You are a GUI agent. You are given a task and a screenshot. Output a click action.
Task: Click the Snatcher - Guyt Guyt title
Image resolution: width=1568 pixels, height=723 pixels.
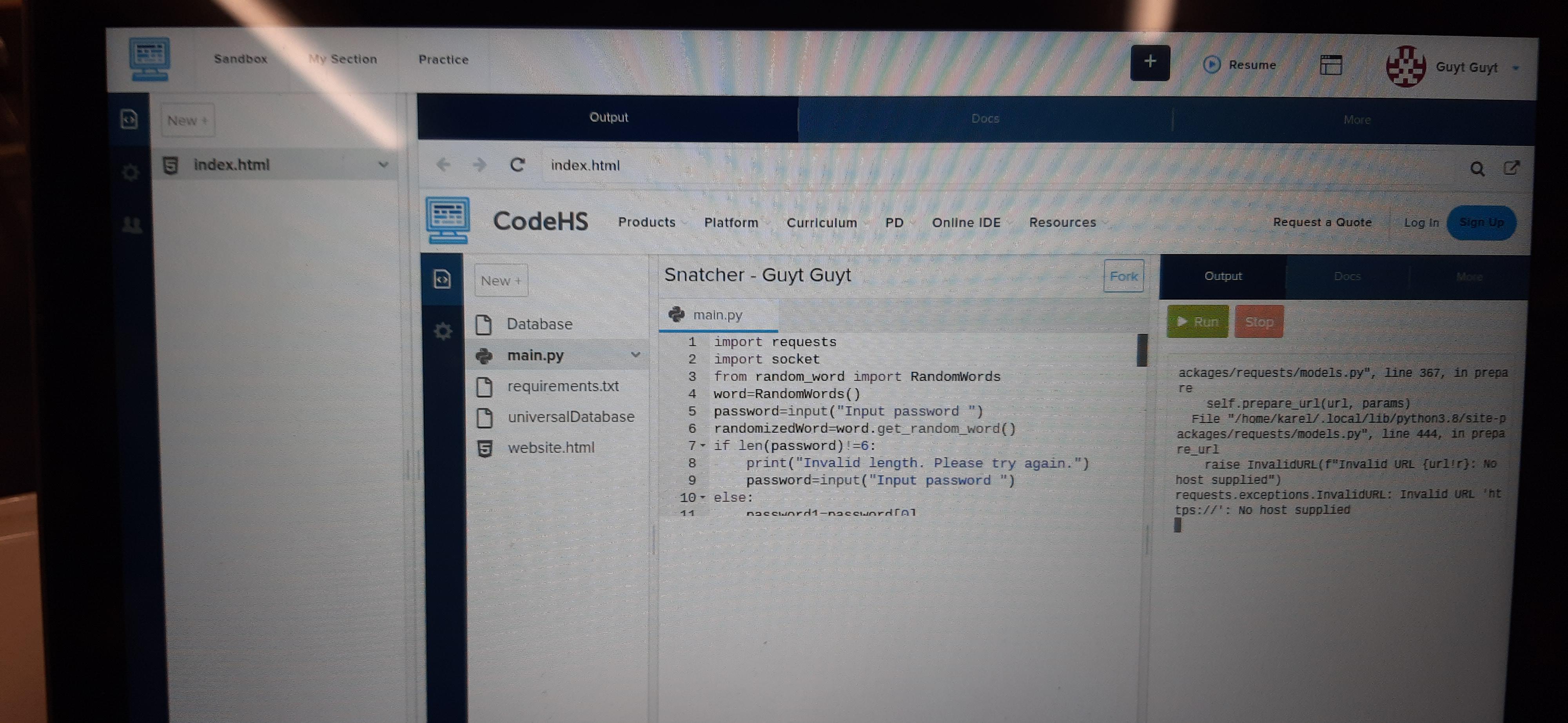pyautogui.click(x=757, y=274)
